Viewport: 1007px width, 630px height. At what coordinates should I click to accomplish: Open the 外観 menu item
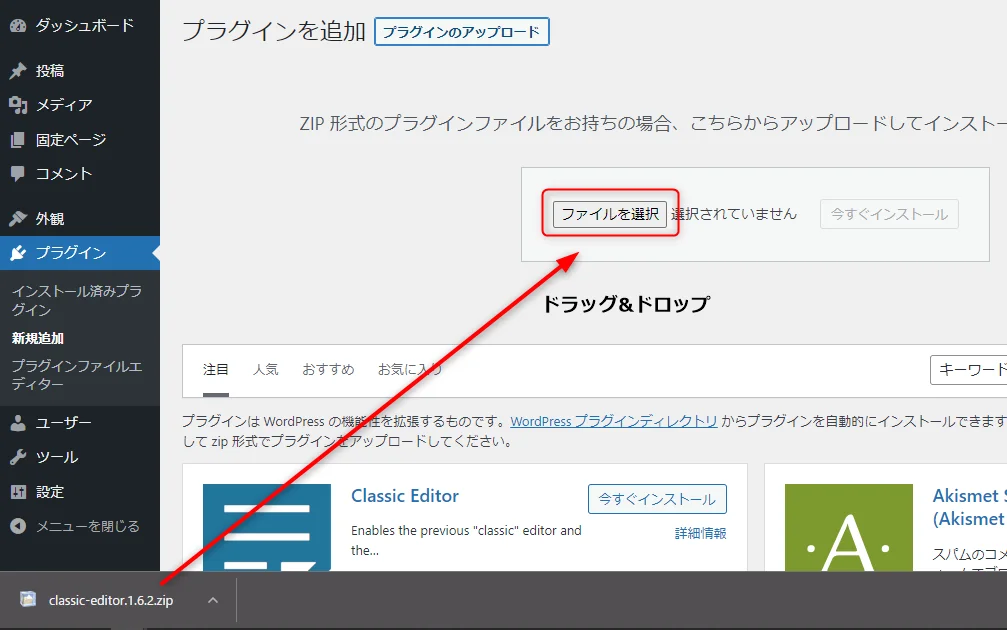[80, 218]
